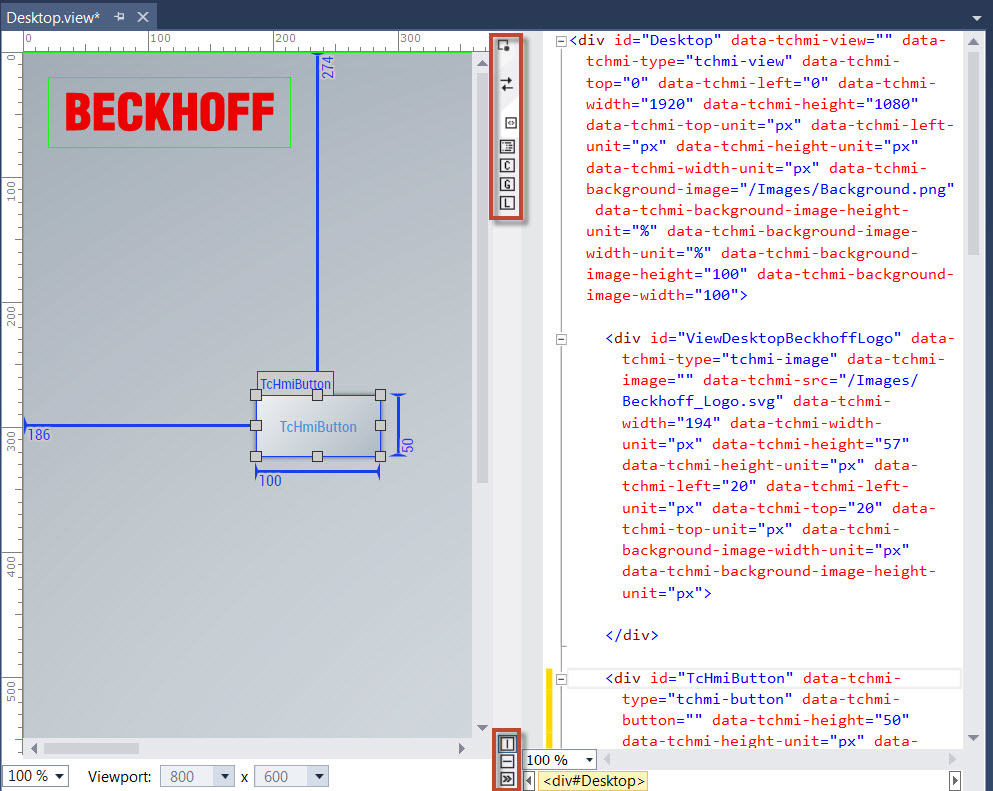Screen dimensions: 993x791
Task: Click the closing </div> tag in code
Action: click(x=632, y=635)
